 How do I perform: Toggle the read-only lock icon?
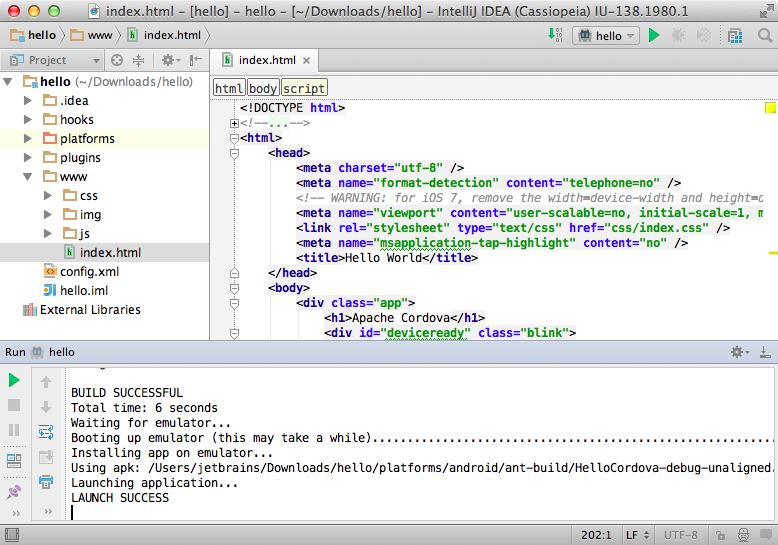pyautogui.click(x=720, y=535)
